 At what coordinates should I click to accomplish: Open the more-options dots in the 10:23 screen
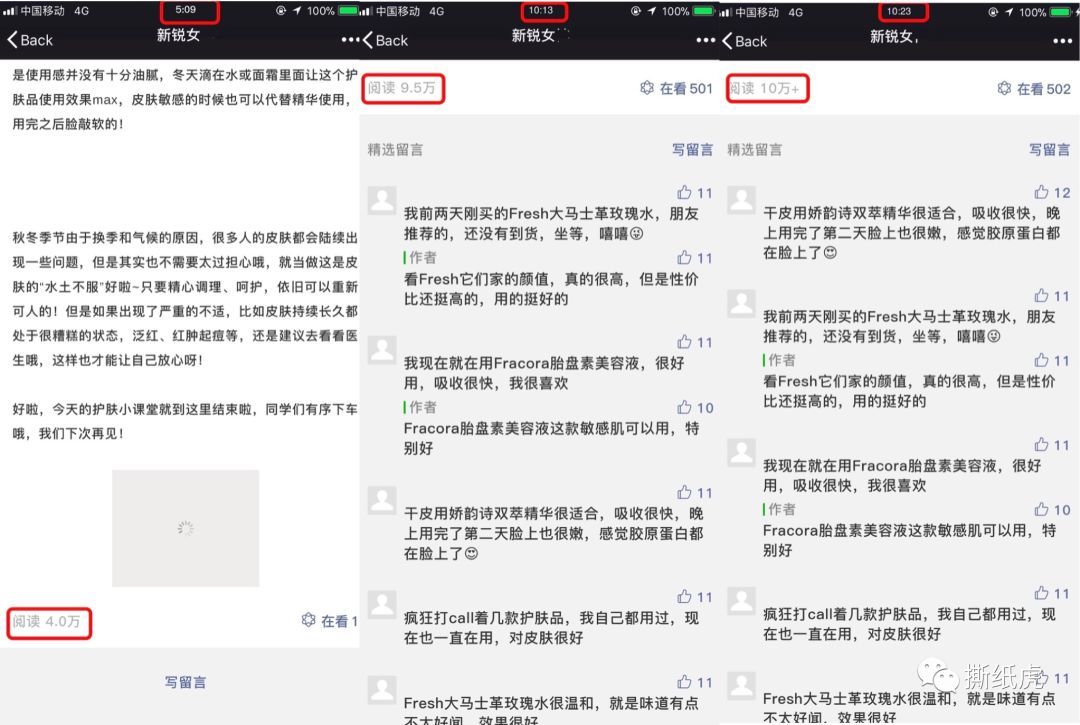pos(1063,41)
